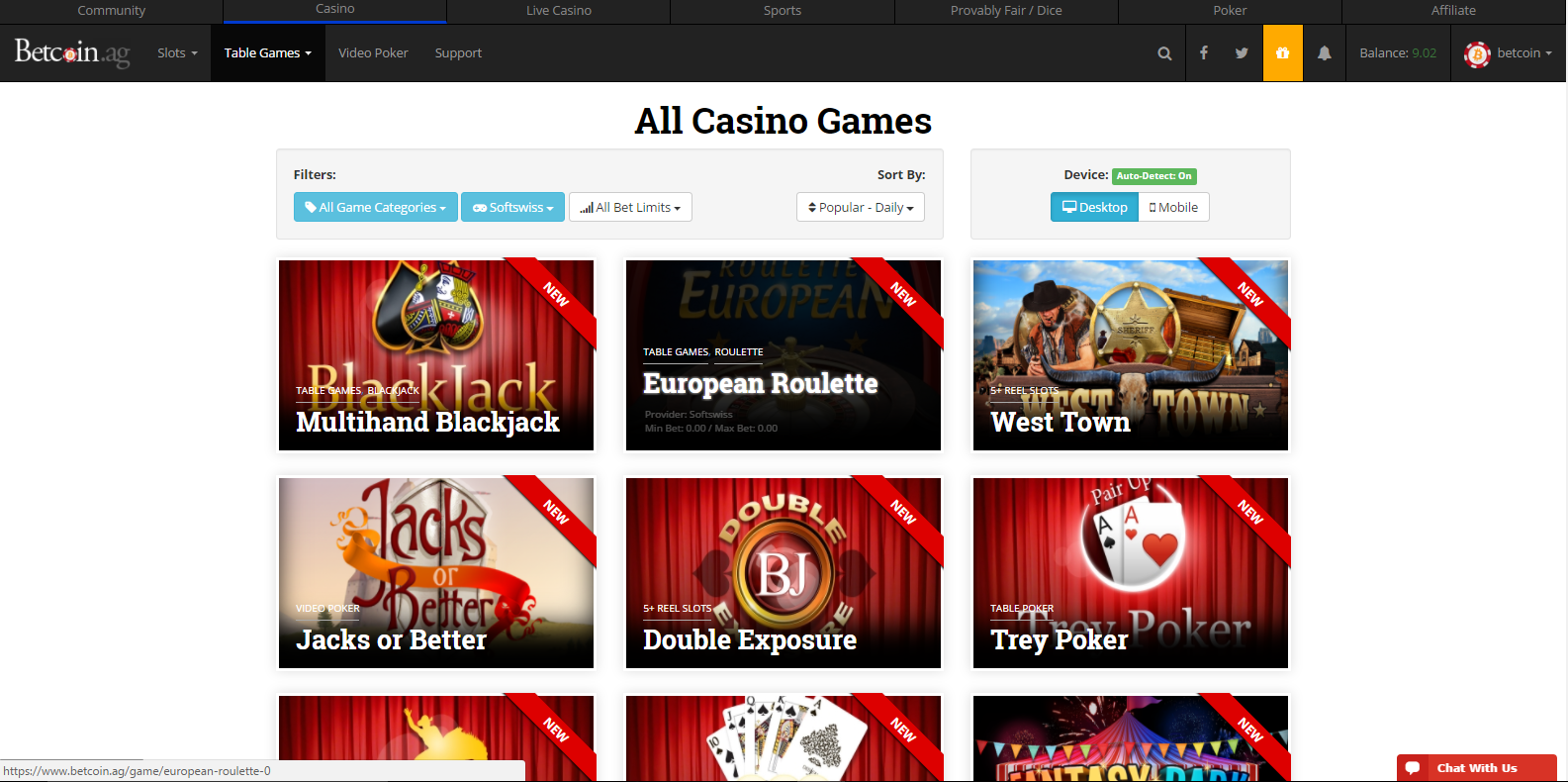Switch device view to Desktop

(1094, 207)
